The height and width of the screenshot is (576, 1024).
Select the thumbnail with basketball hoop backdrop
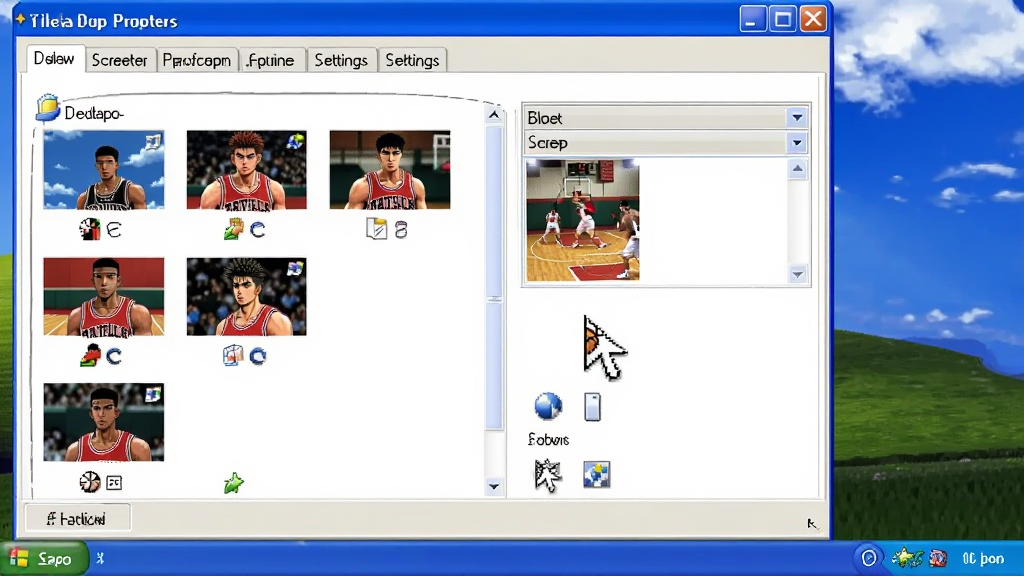[390, 170]
